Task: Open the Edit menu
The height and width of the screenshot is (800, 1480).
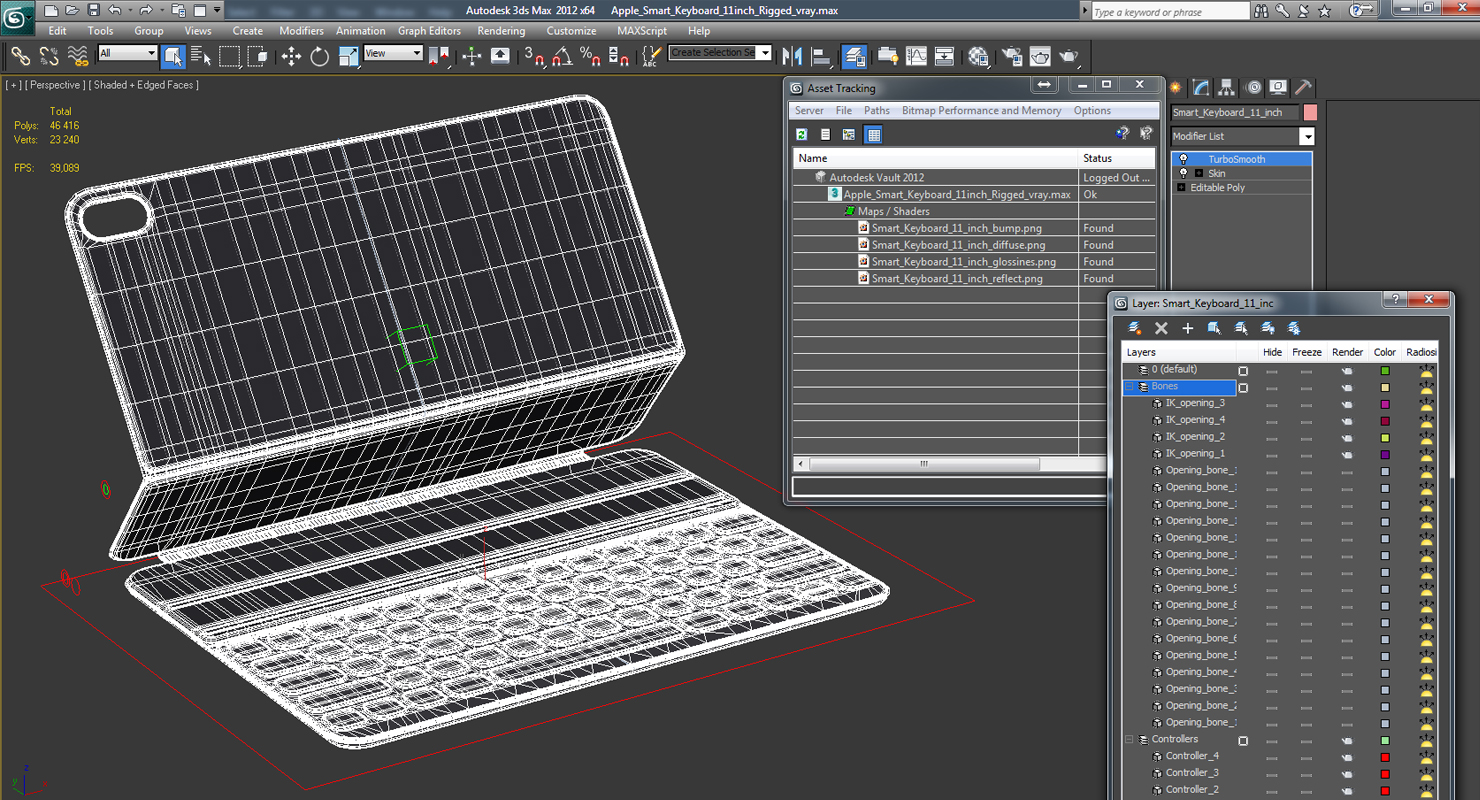Action: 58,31
